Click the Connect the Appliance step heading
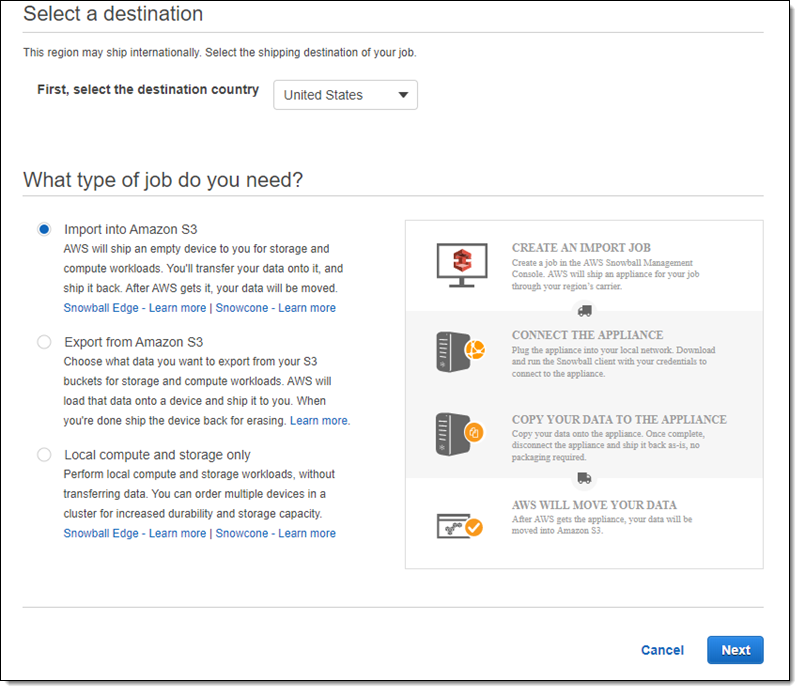Viewport: 800px width, 691px height. tap(587, 335)
